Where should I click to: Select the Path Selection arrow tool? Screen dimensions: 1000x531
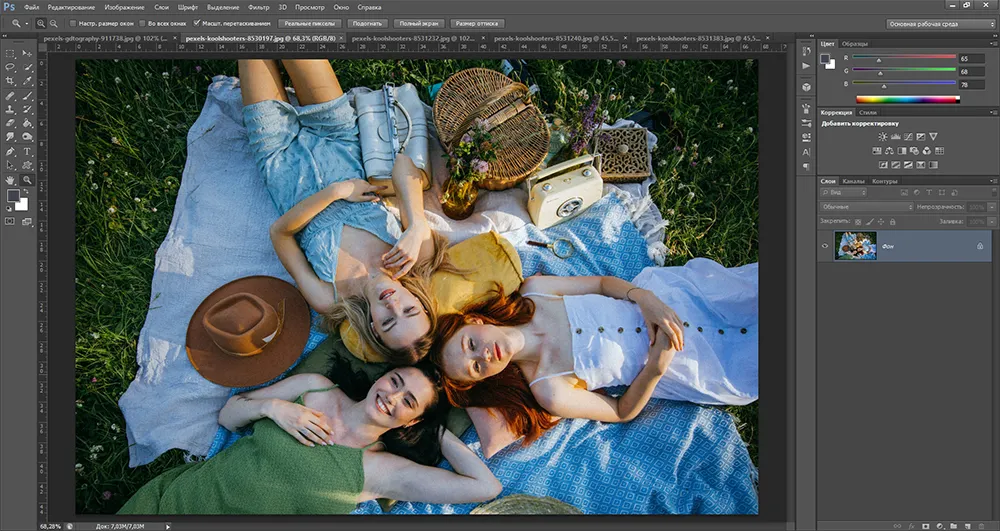10,166
